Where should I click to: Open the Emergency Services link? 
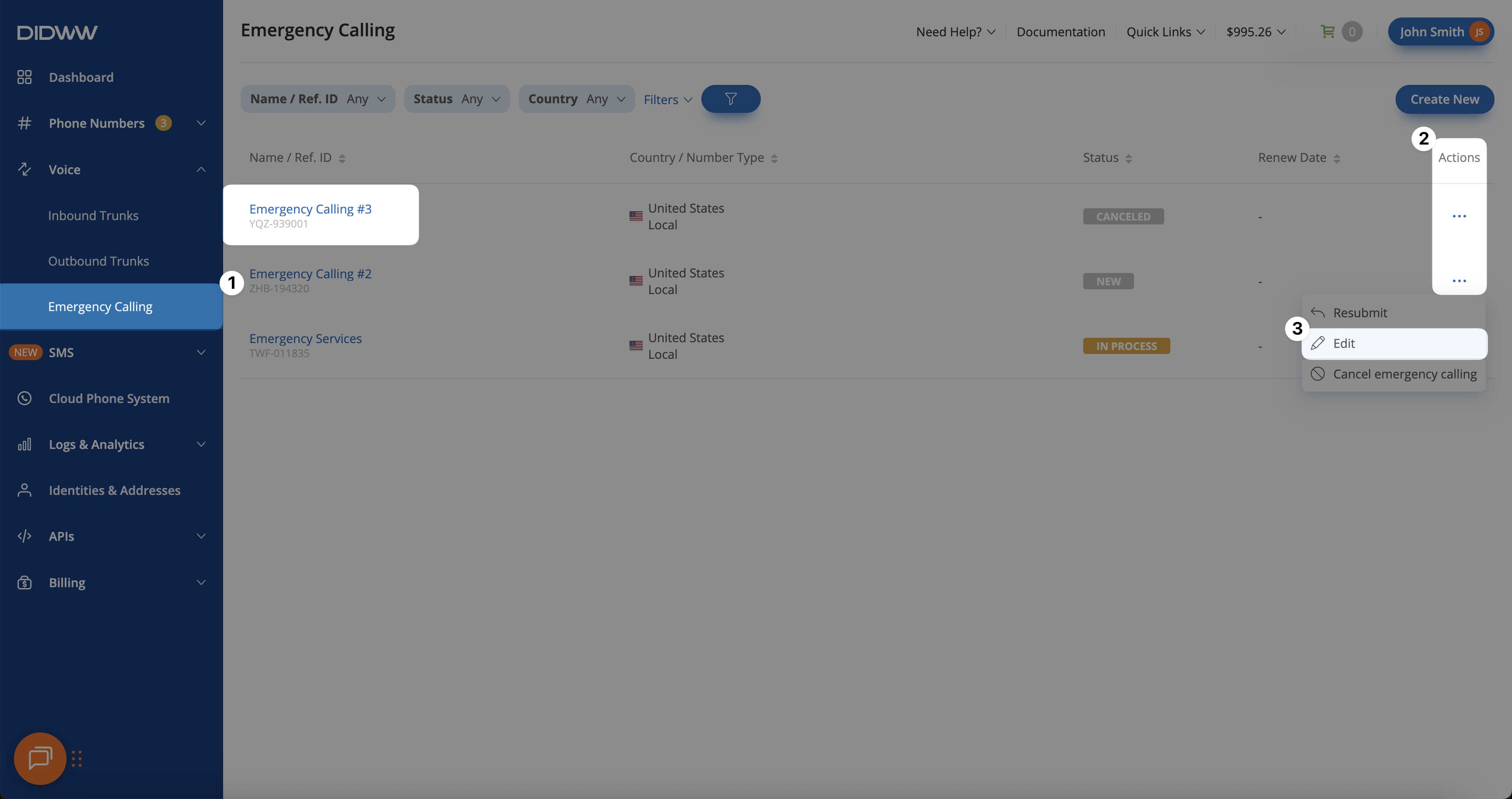point(305,339)
